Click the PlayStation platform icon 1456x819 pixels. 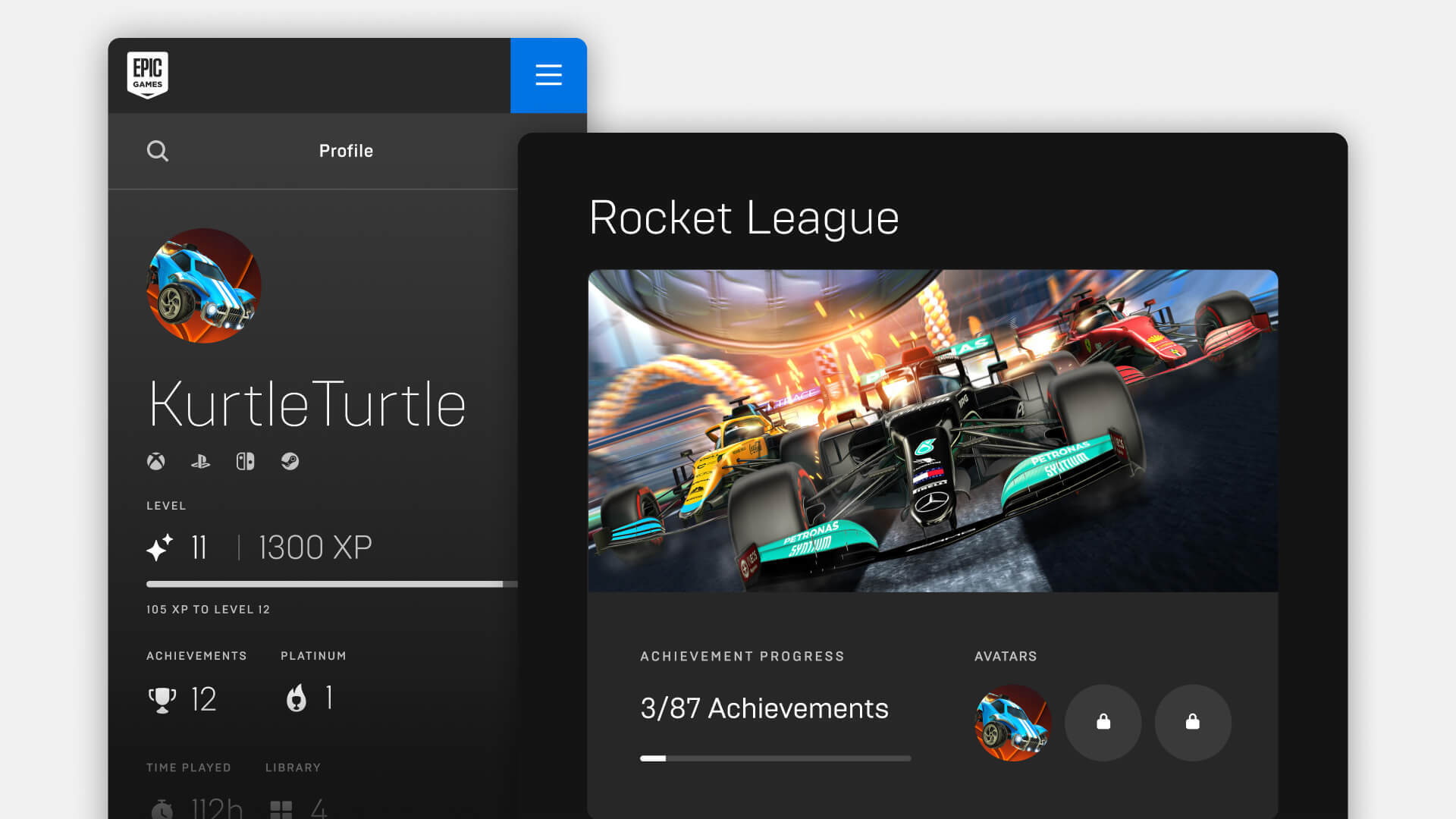pos(200,461)
